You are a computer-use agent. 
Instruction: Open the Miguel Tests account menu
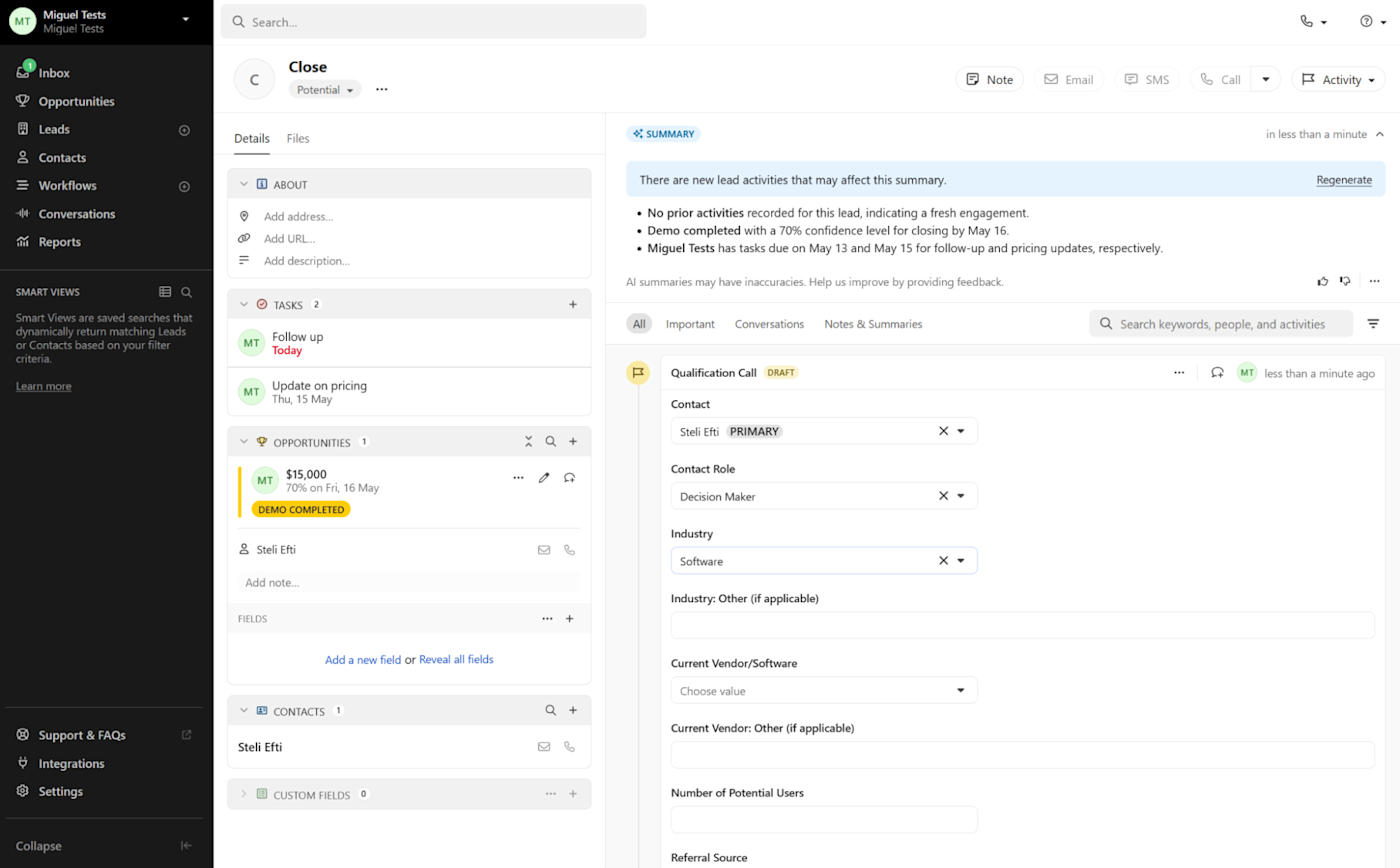pos(106,21)
